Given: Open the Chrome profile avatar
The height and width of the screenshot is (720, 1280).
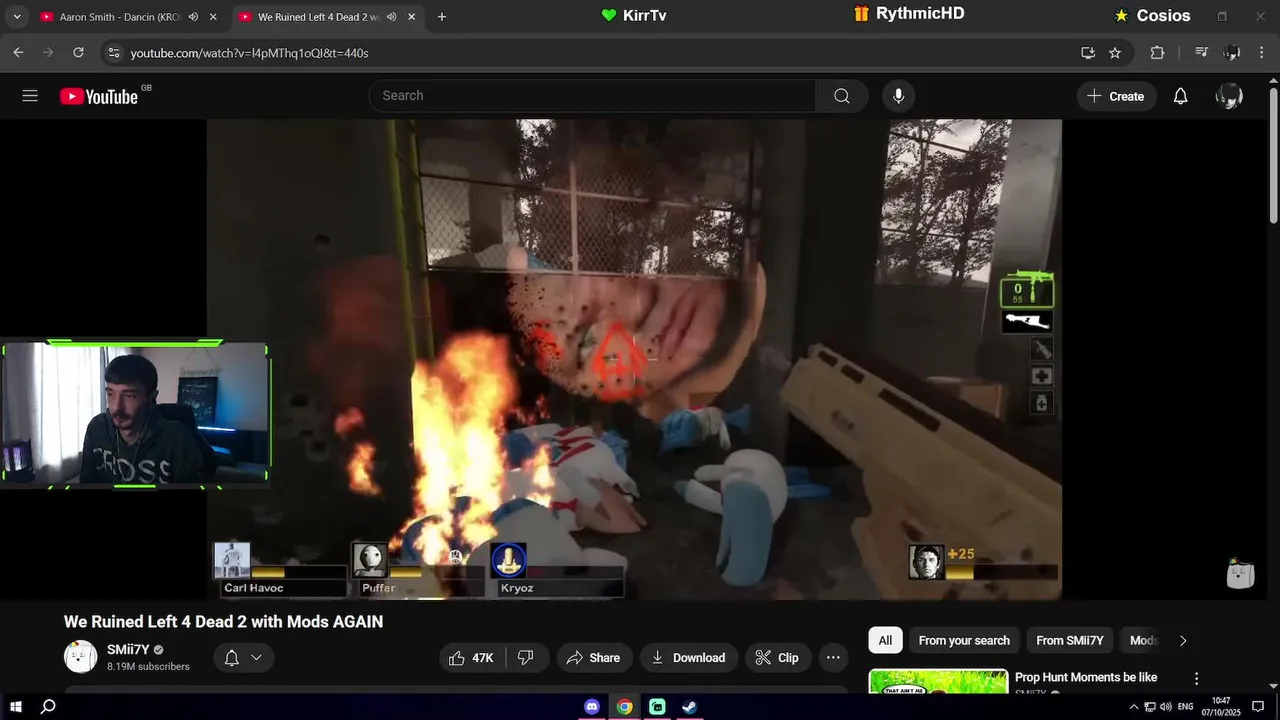Looking at the screenshot, I should 1232,53.
